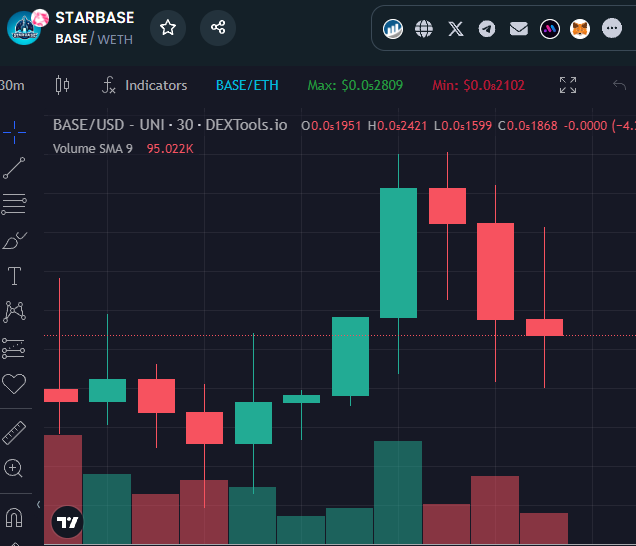Open the Indicators menu
636x546 pixels.
[144, 85]
